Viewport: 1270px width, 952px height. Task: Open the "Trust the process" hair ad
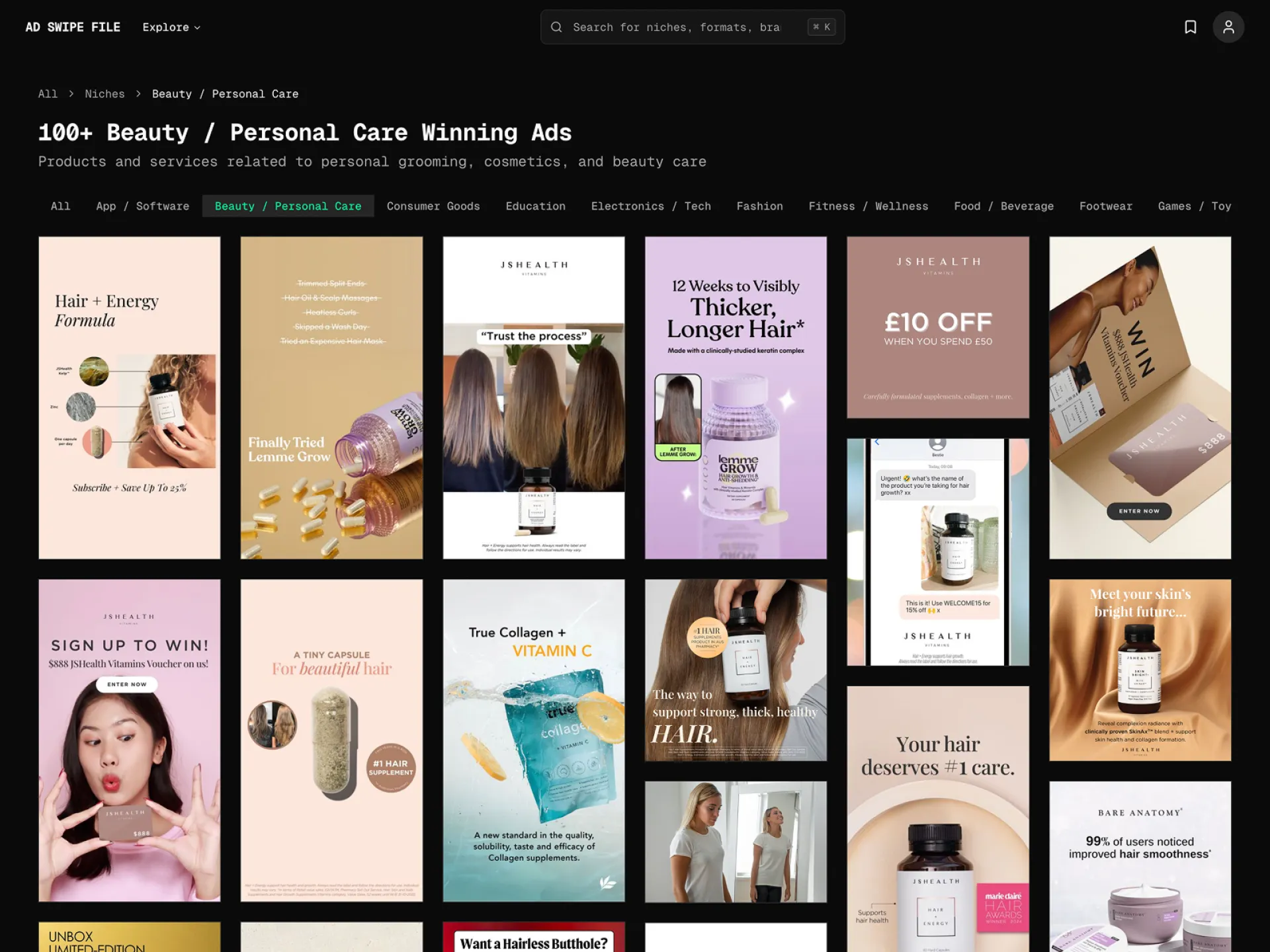click(534, 398)
